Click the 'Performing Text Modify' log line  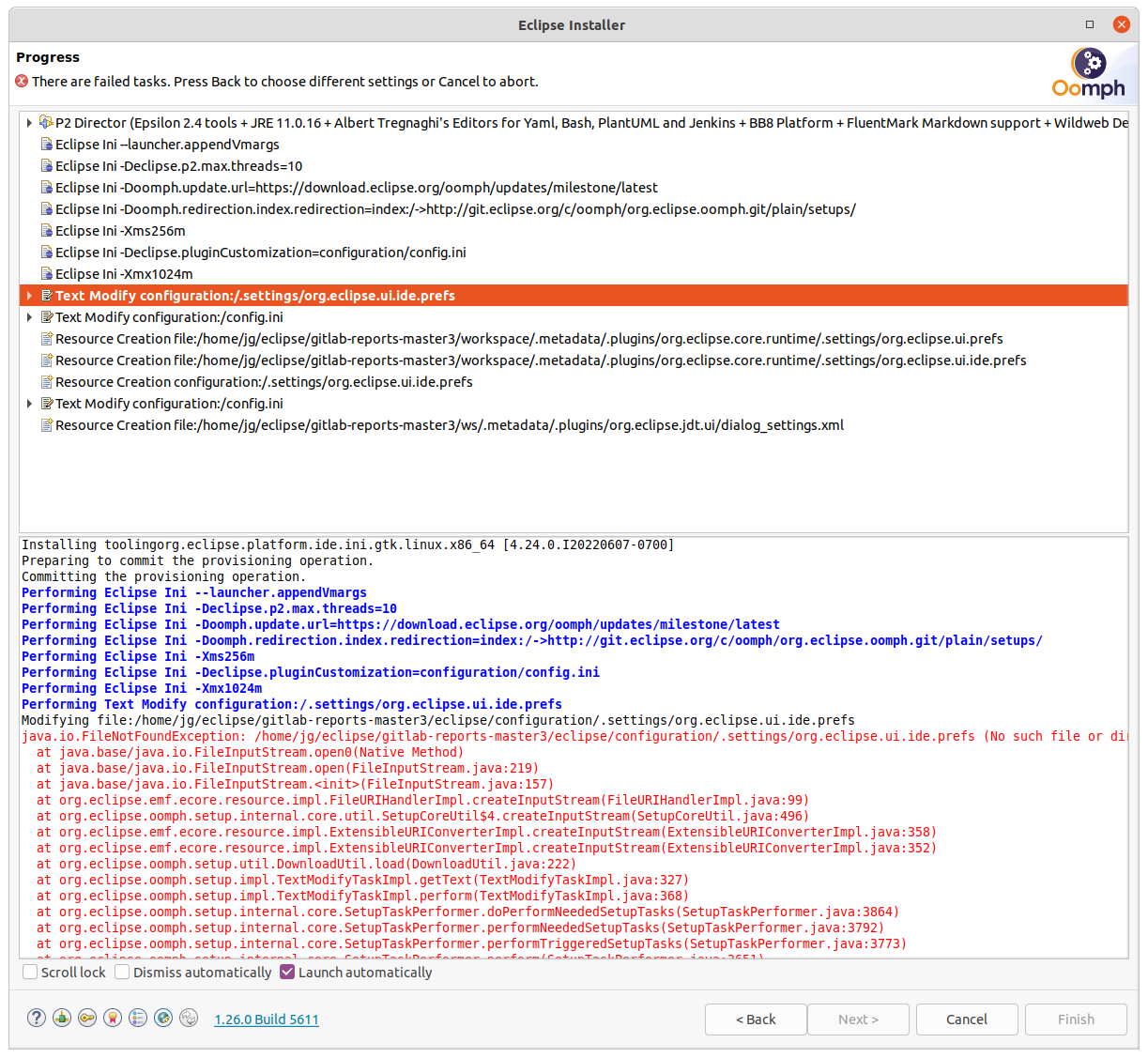[292, 704]
